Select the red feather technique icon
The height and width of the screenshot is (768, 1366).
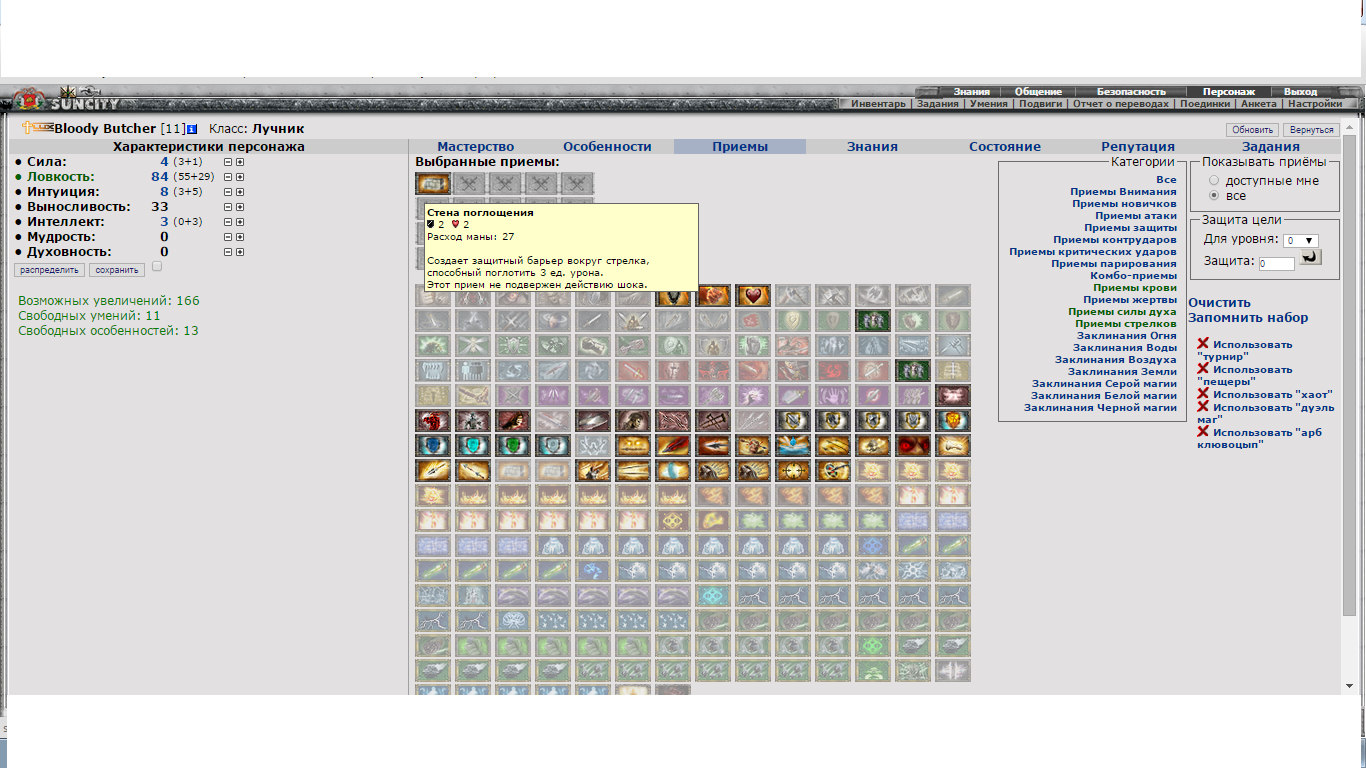pos(673,445)
